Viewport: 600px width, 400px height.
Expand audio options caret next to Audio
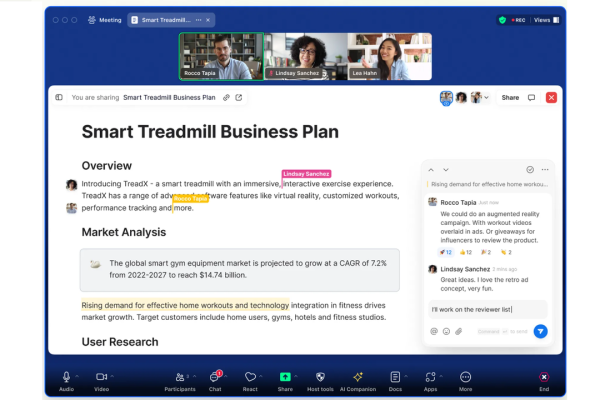pos(77,376)
